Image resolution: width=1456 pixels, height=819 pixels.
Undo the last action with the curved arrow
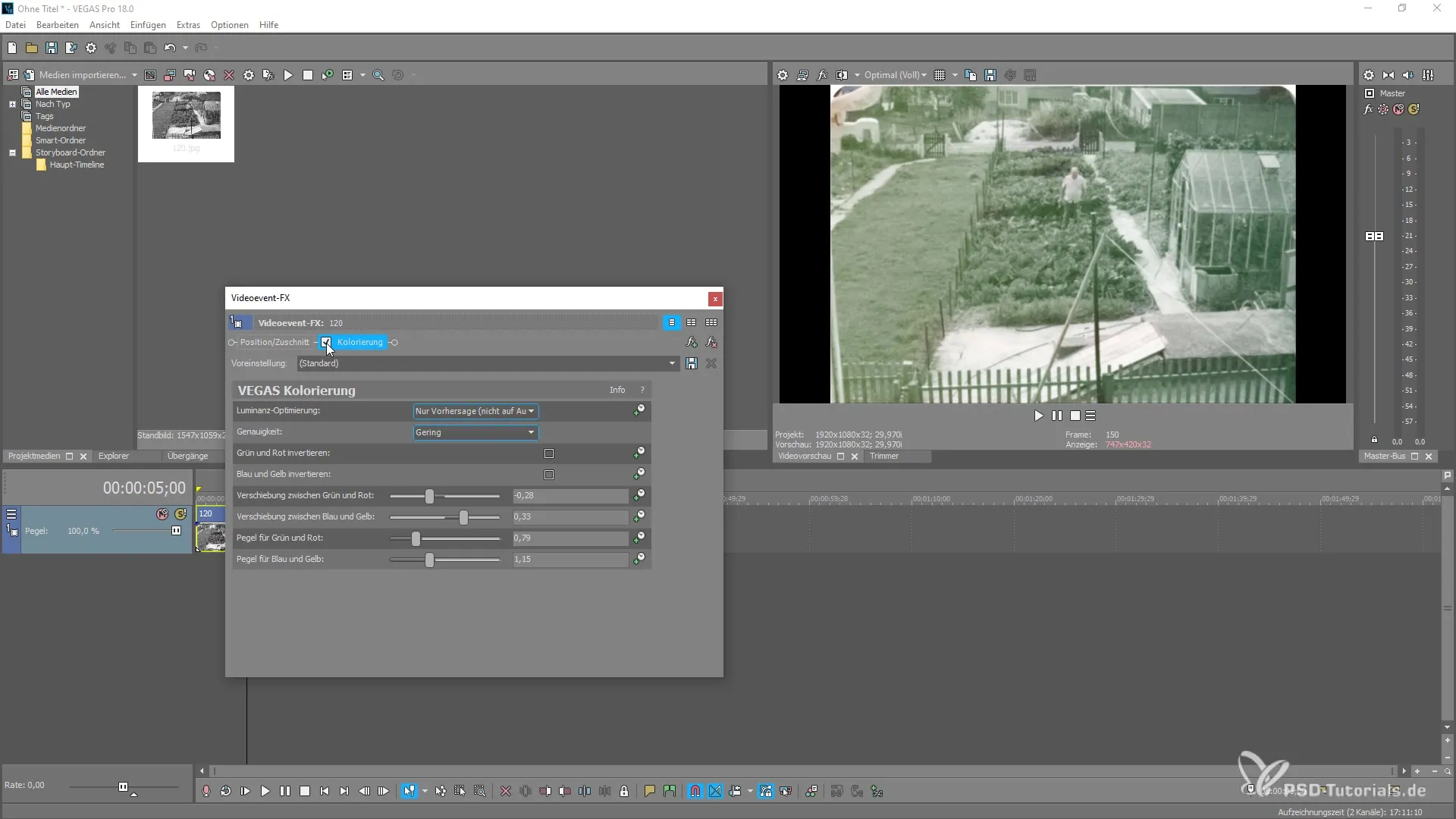(x=170, y=48)
